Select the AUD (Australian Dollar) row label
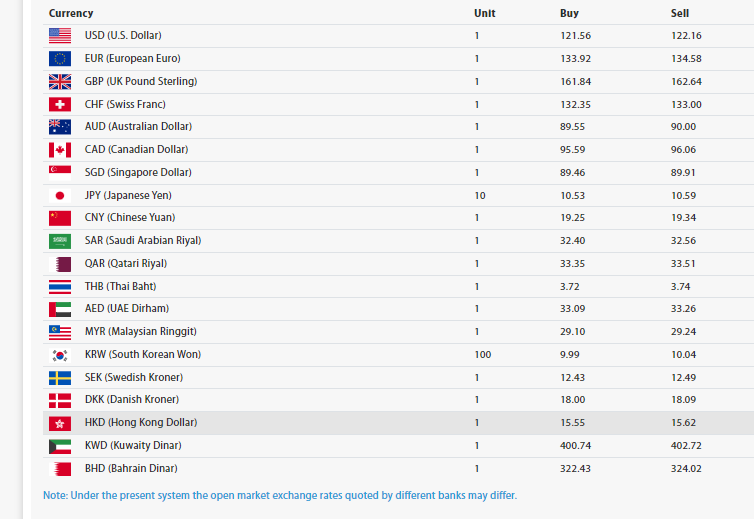754x519 pixels. pyautogui.click(x=138, y=127)
